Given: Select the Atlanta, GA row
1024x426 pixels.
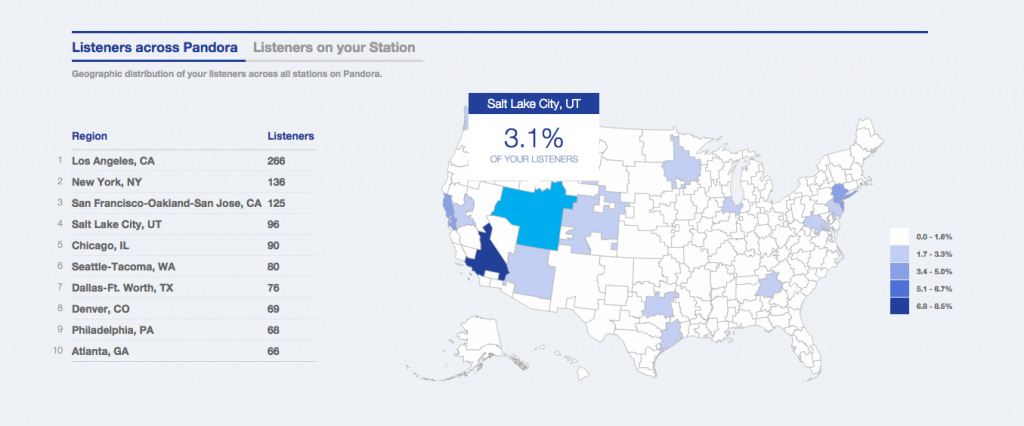Looking at the screenshot, I should click(x=186, y=352).
